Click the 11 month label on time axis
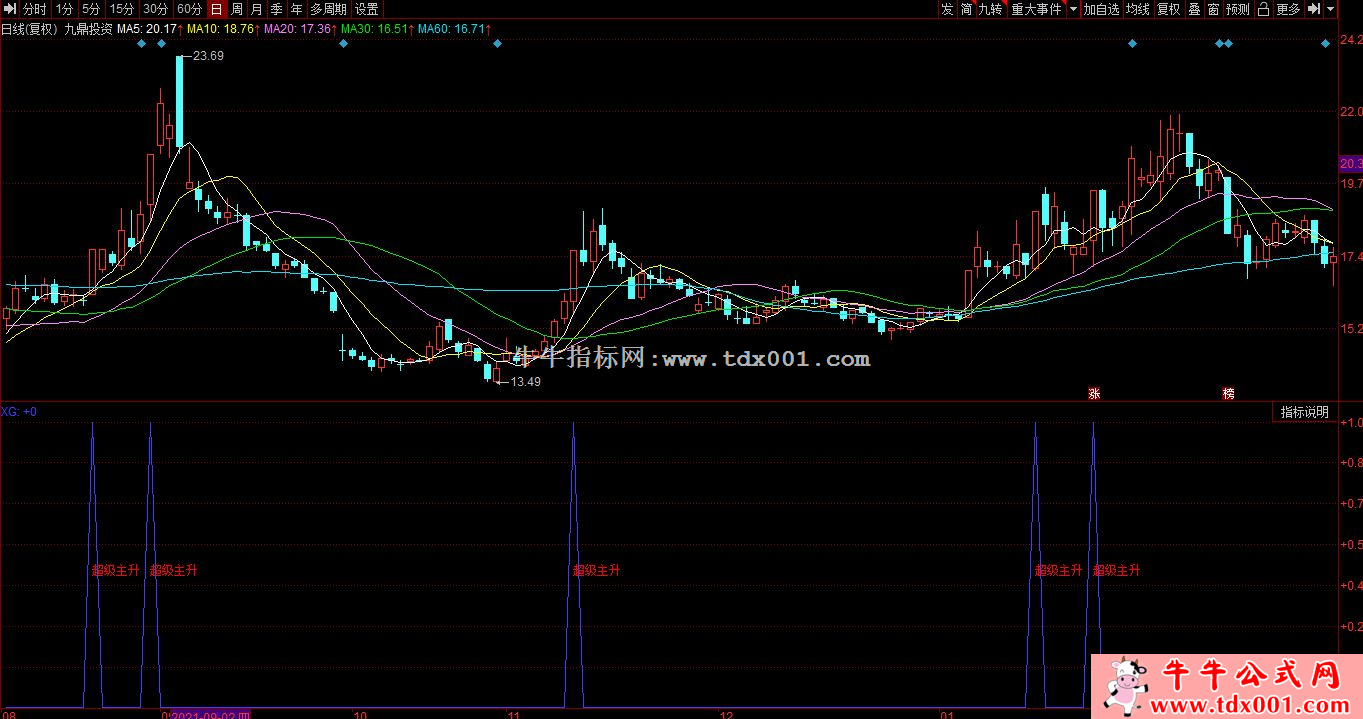Image resolution: width=1363 pixels, height=719 pixels. pos(514,714)
